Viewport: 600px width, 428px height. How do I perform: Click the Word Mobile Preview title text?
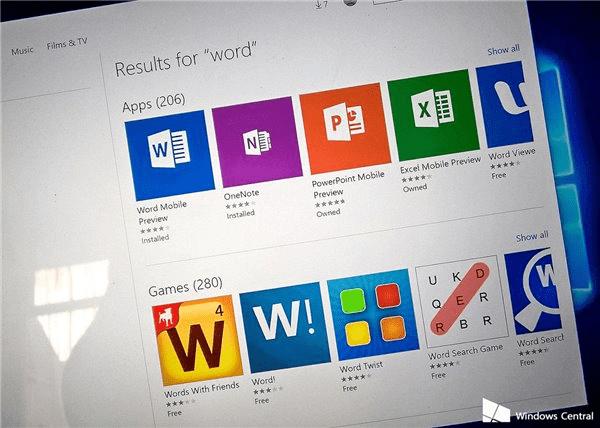(x=161, y=213)
